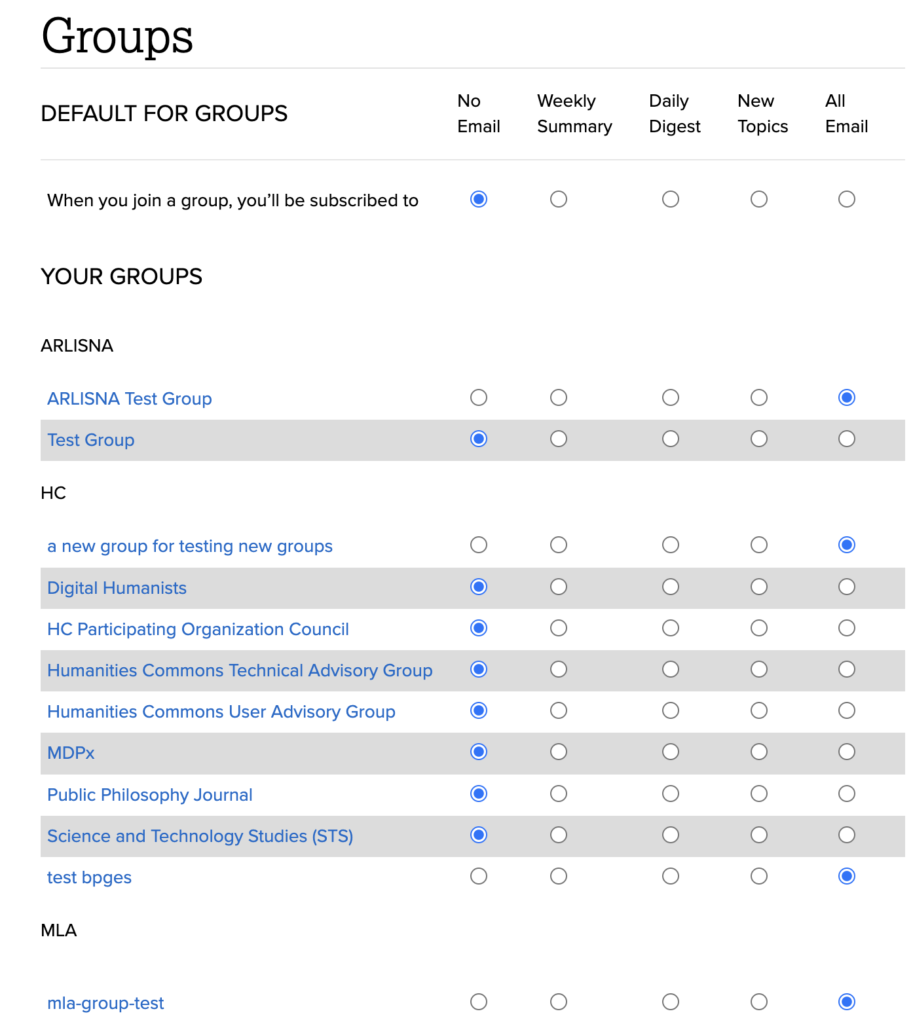This screenshot has height=1024, width=913.
Task: Enable Daily Digest for Test Group
Action: pyautogui.click(x=670, y=438)
